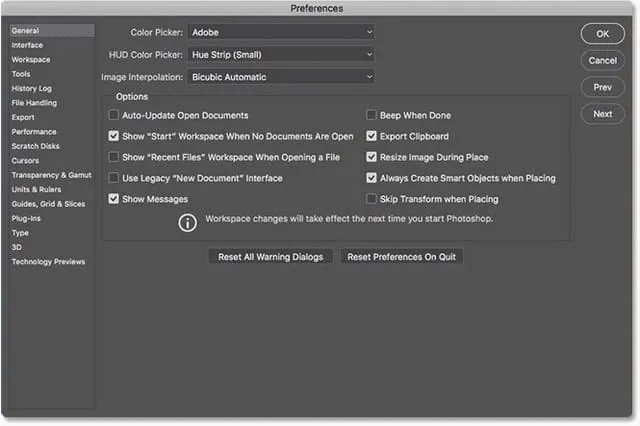Select Plug-Ins preferences category

pyautogui.click(x=26, y=218)
